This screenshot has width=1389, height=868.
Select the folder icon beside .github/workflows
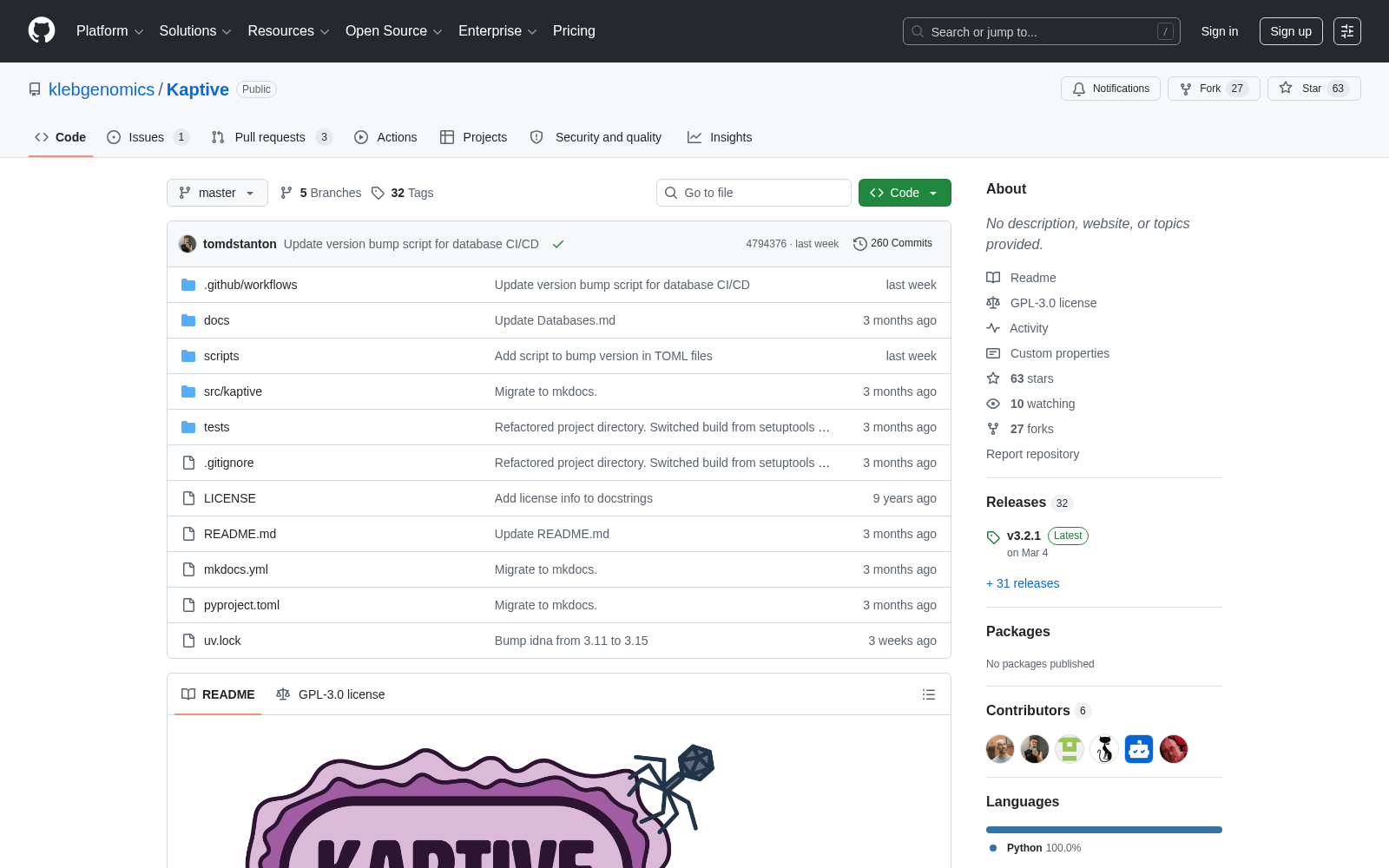click(x=188, y=285)
